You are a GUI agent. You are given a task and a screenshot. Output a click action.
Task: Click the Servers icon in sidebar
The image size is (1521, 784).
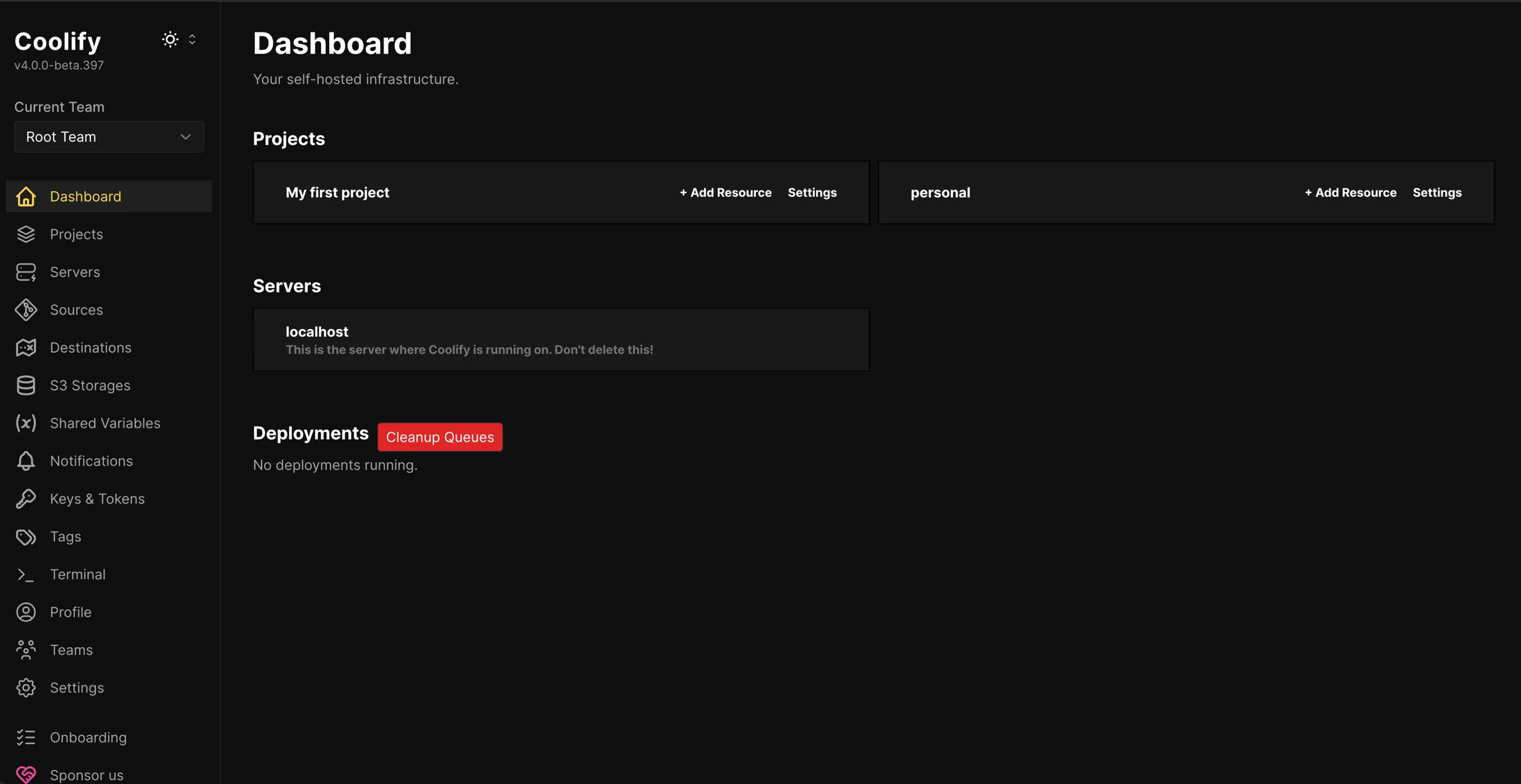pos(26,272)
